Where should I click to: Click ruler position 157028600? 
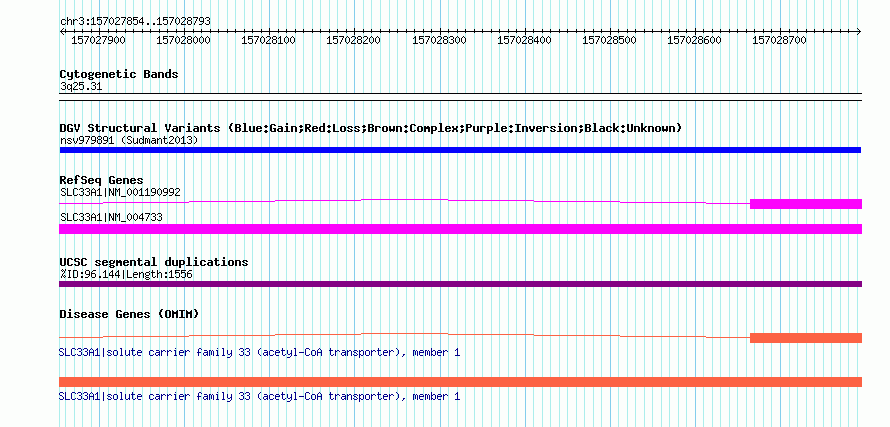pos(695,40)
